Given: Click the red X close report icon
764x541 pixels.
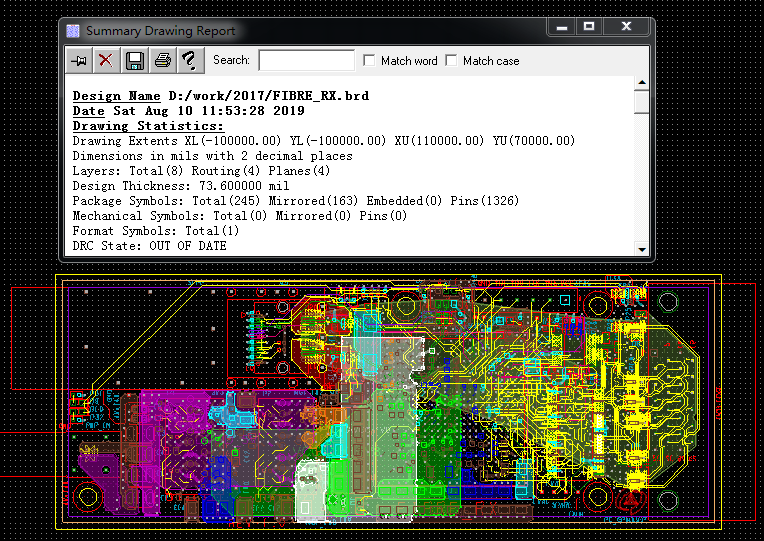Looking at the screenshot, I should [106, 61].
